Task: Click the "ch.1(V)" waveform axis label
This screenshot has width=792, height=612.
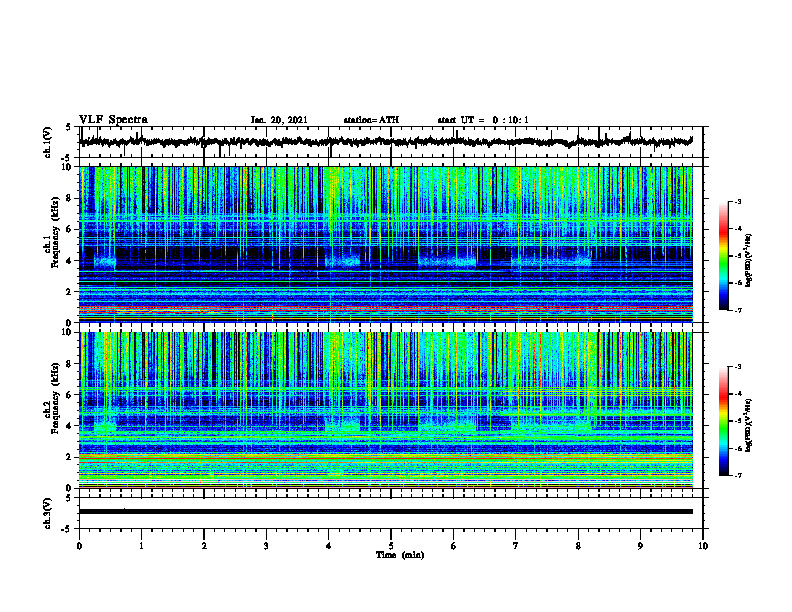Action: point(48,142)
